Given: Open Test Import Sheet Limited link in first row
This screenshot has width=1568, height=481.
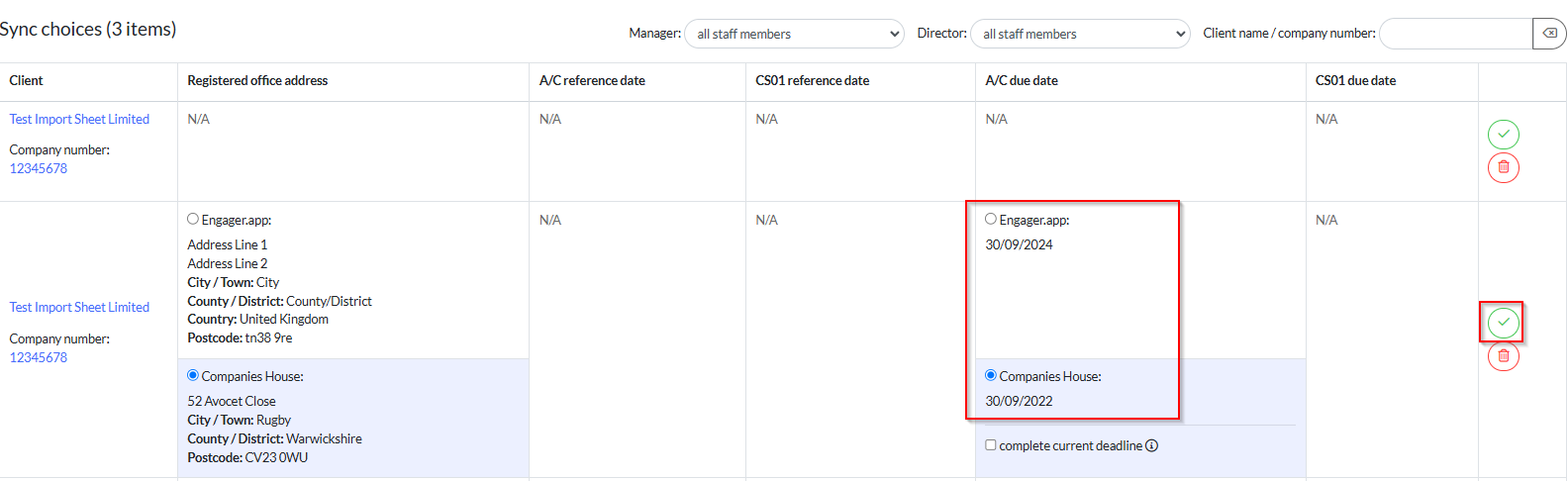Looking at the screenshot, I should click(79, 120).
